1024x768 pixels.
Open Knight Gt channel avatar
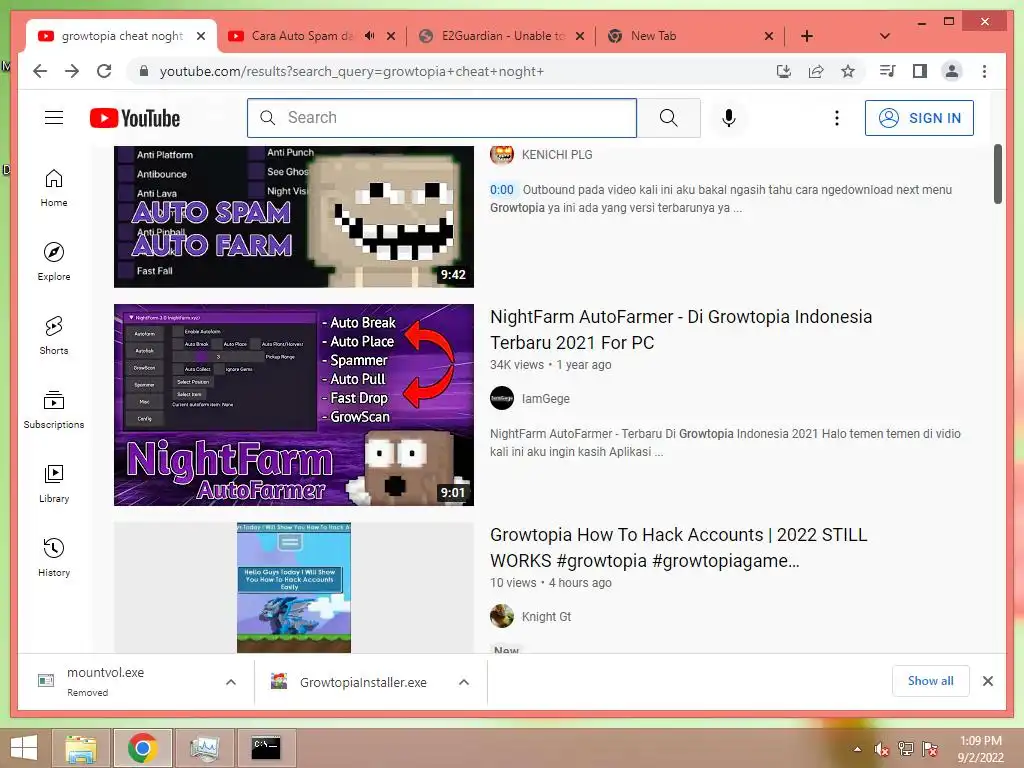click(502, 616)
